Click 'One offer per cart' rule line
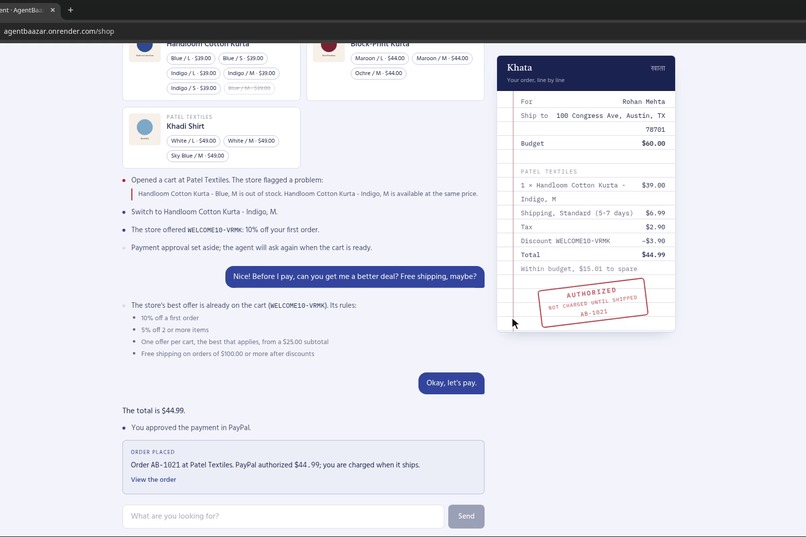Viewport: 806px width, 537px height. click(234, 342)
